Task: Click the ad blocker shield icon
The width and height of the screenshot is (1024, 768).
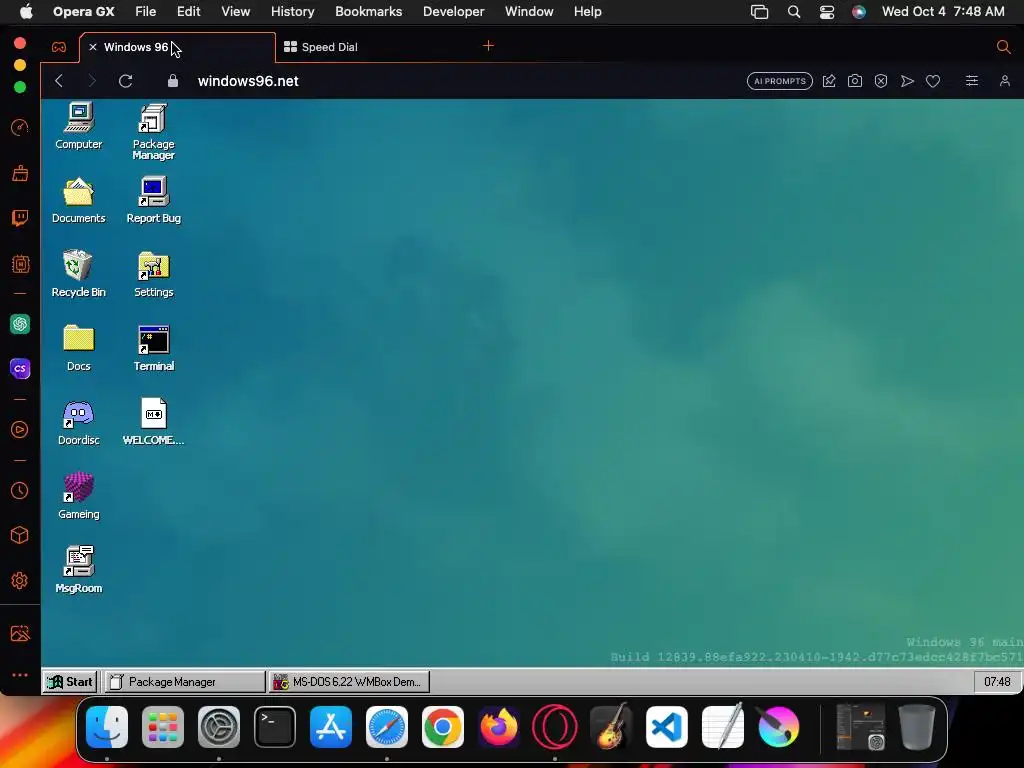Action: point(881,81)
